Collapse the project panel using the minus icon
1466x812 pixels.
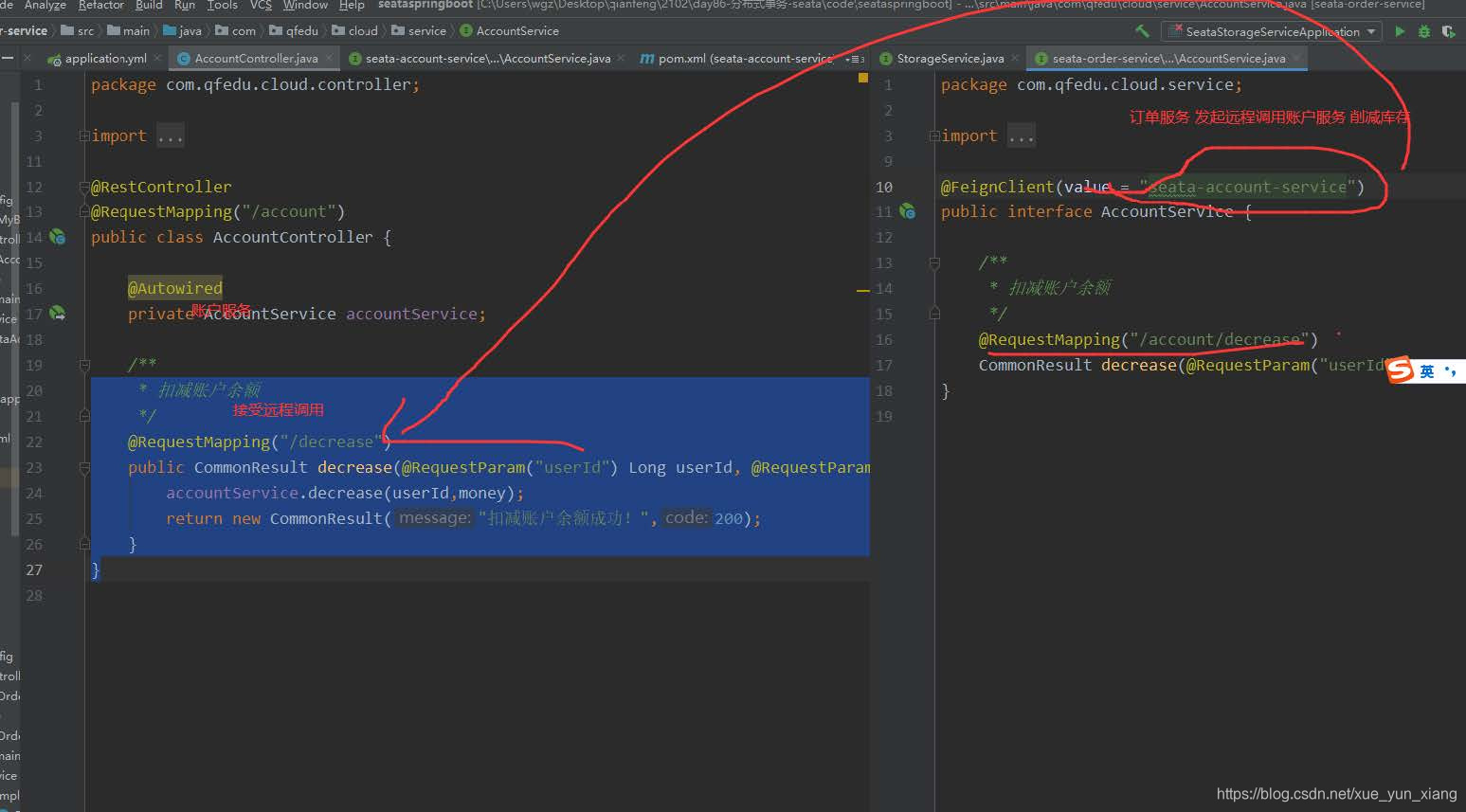[x=8, y=59]
